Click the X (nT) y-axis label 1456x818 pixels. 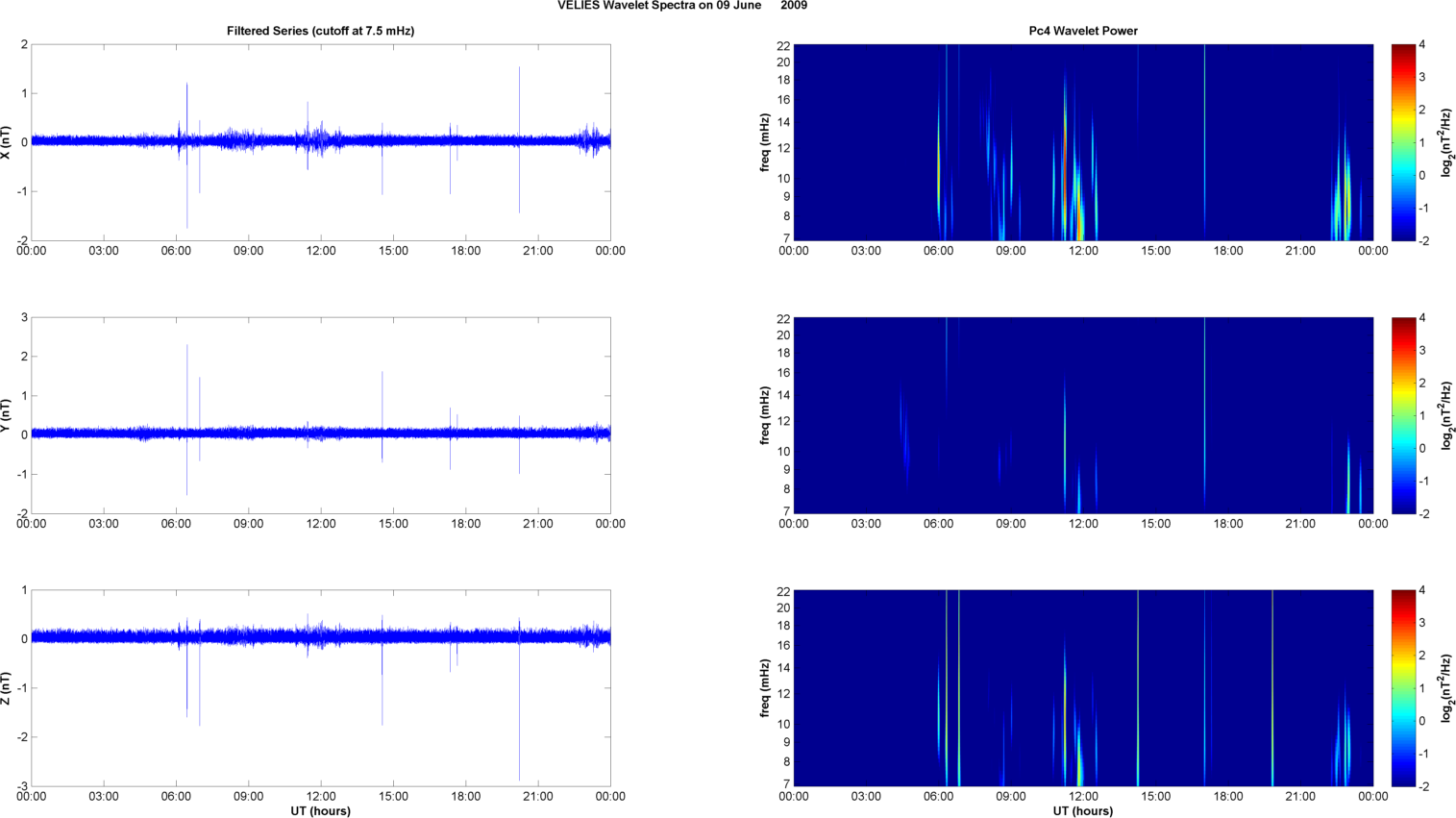coord(7,142)
